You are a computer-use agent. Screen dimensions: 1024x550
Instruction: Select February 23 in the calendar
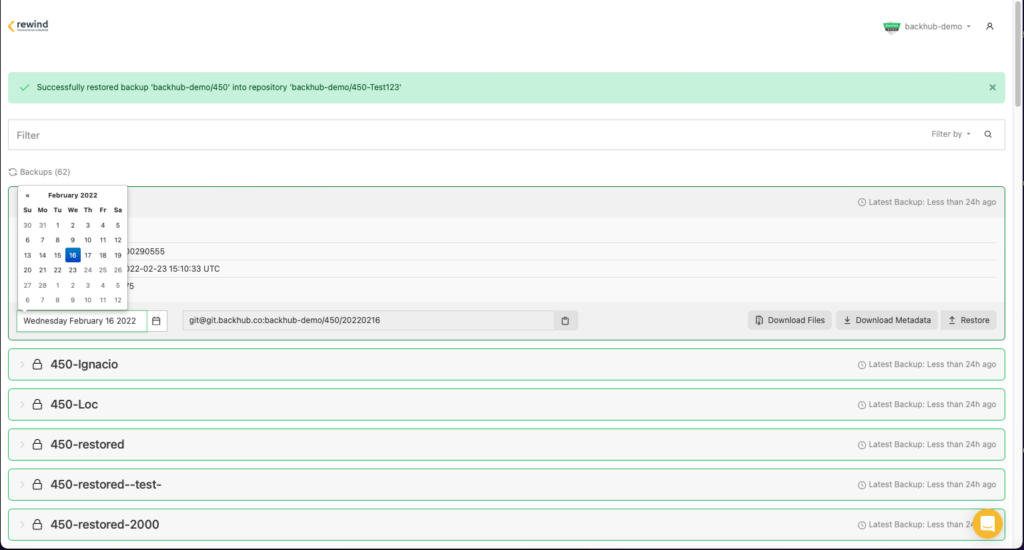coord(72,270)
